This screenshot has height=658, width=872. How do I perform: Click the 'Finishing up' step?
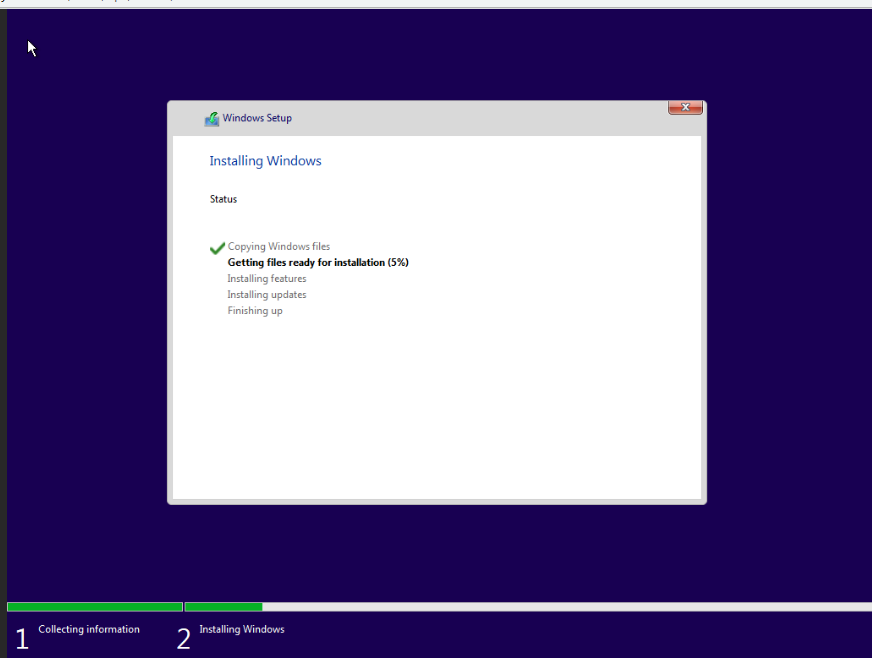[255, 311]
